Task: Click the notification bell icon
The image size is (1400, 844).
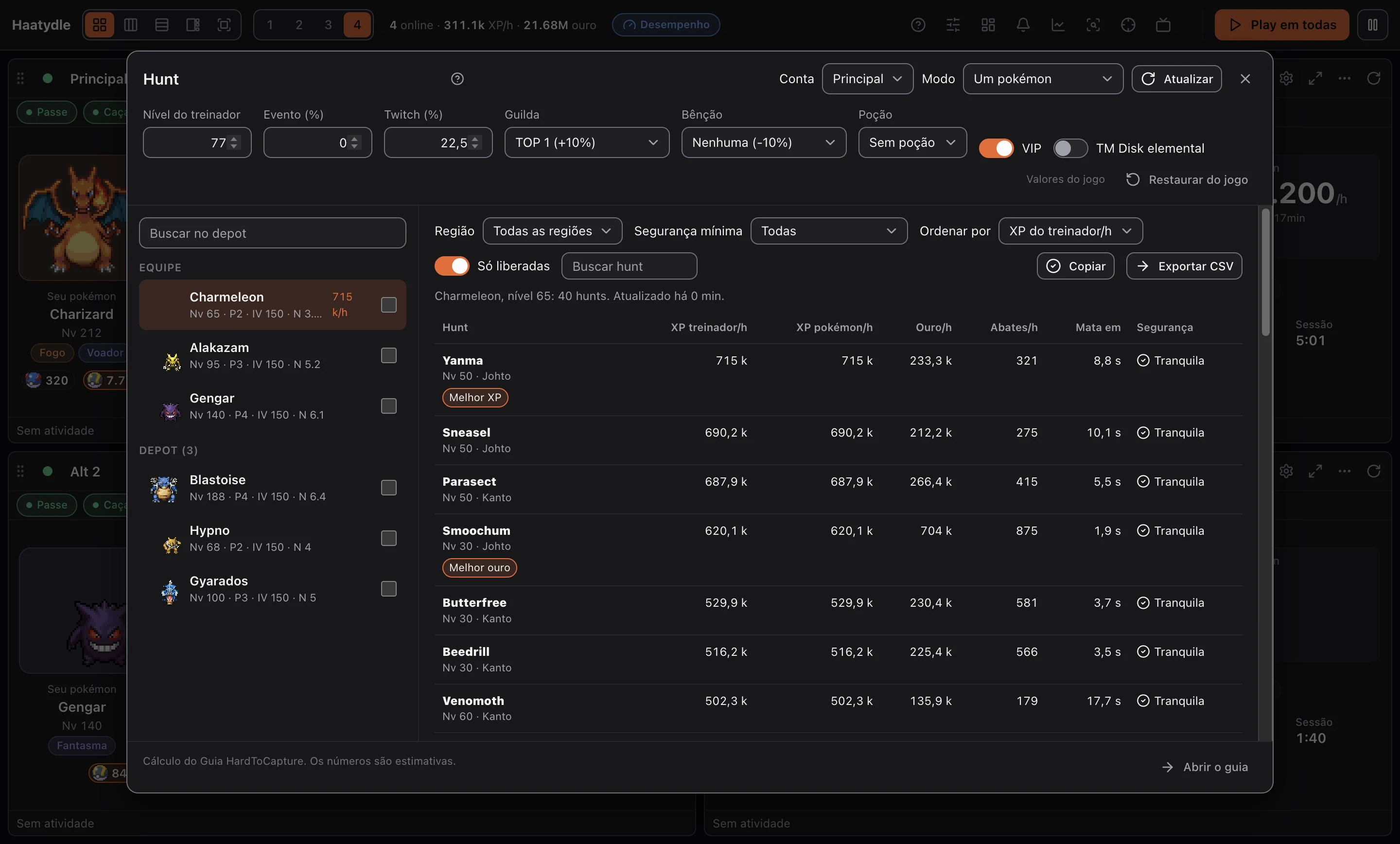Action: pos(1023,24)
